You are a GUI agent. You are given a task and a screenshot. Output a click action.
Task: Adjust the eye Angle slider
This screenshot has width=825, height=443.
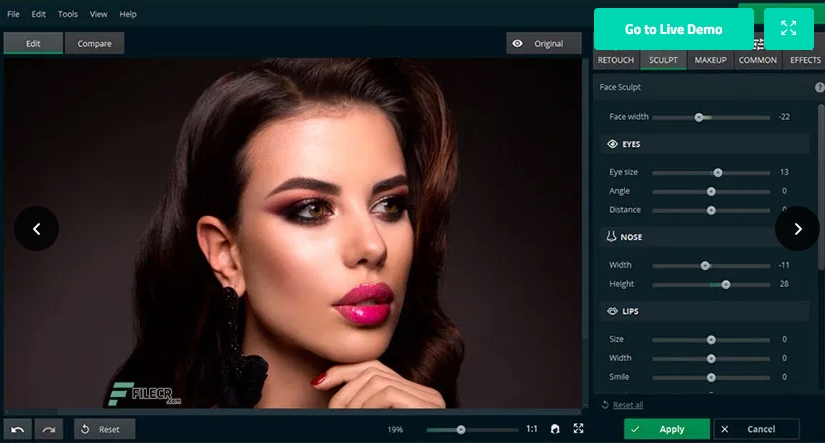[711, 192]
